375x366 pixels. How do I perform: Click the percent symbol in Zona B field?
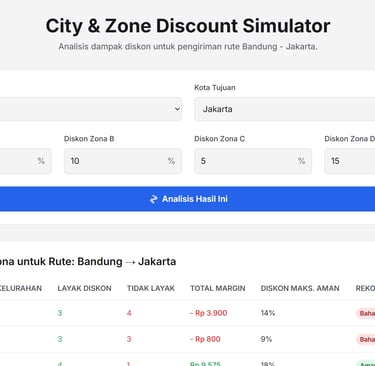171,161
